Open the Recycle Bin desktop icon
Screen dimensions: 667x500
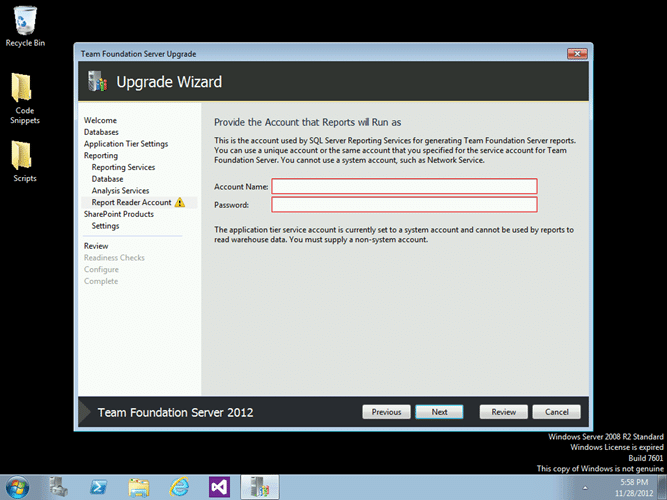[25, 26]
